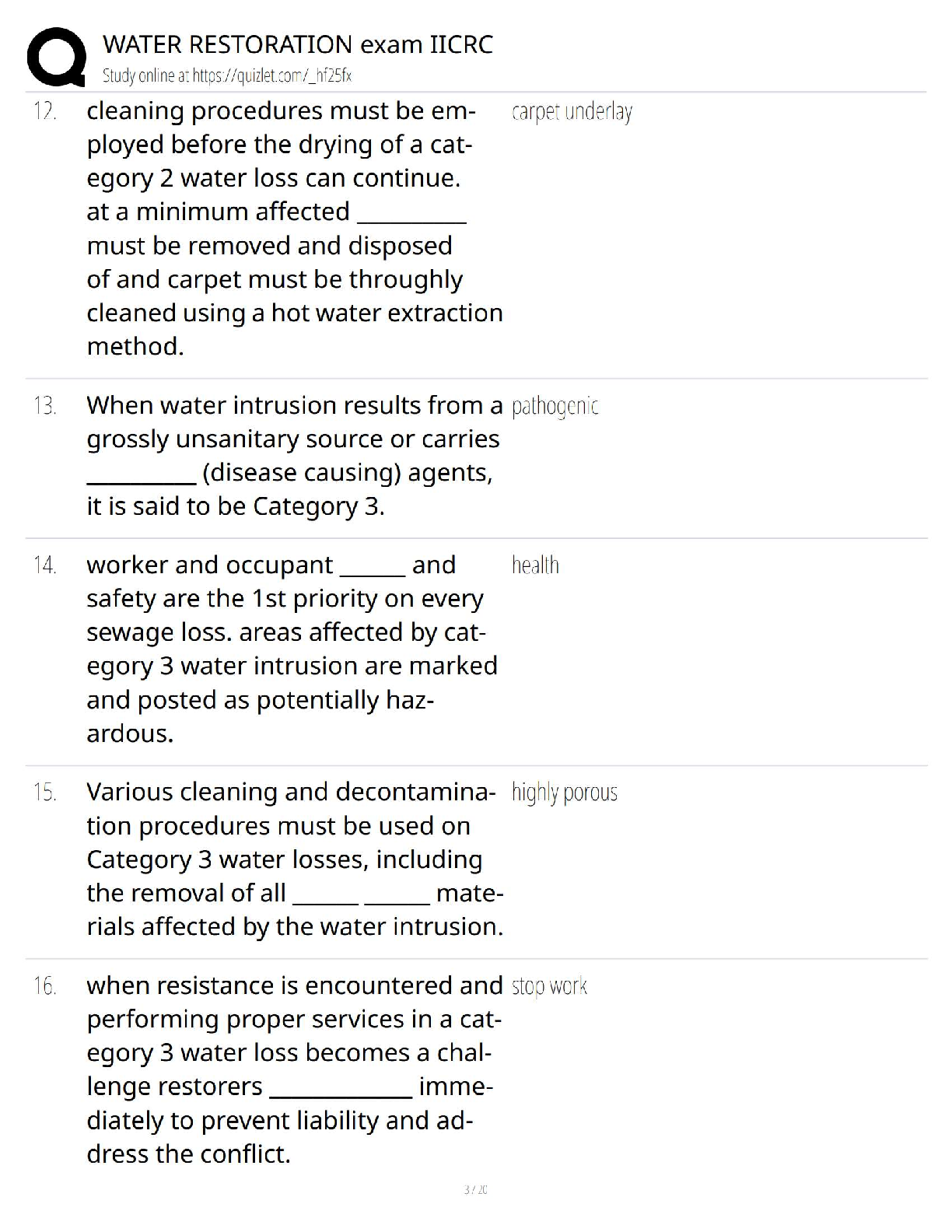The width and height of the screenshot is (952, 1232).
Task: Click question number 15
Action: point(45,793)
